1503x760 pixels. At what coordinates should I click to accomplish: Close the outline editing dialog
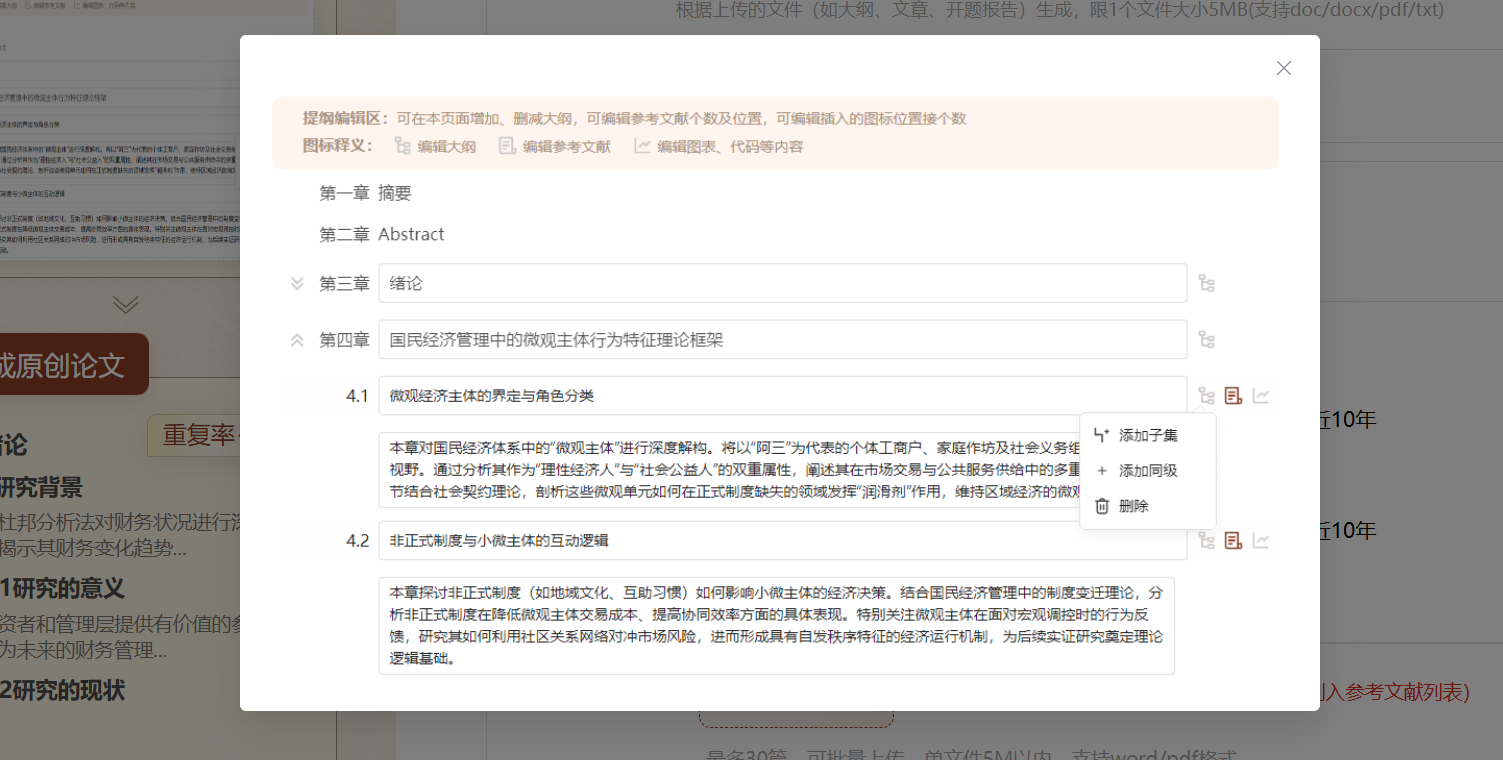pyautogui.click(x=1284, y=68)
